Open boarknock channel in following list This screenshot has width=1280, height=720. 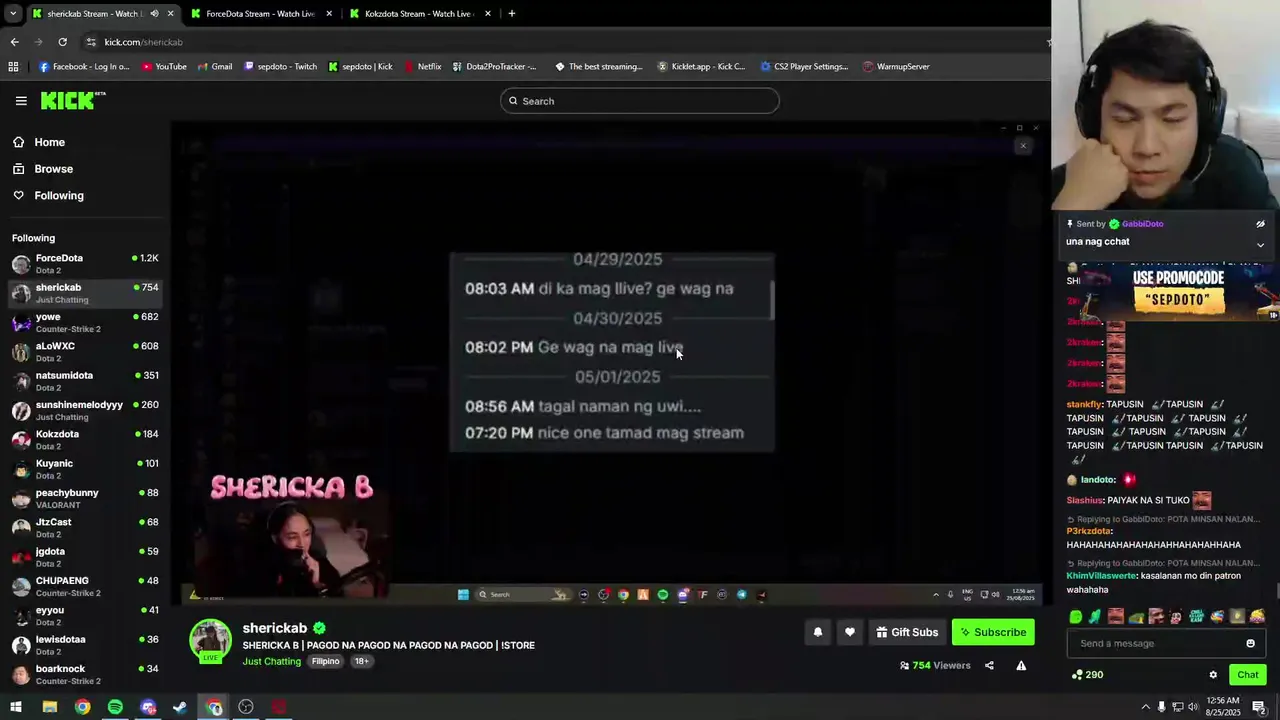click(86, 675)
